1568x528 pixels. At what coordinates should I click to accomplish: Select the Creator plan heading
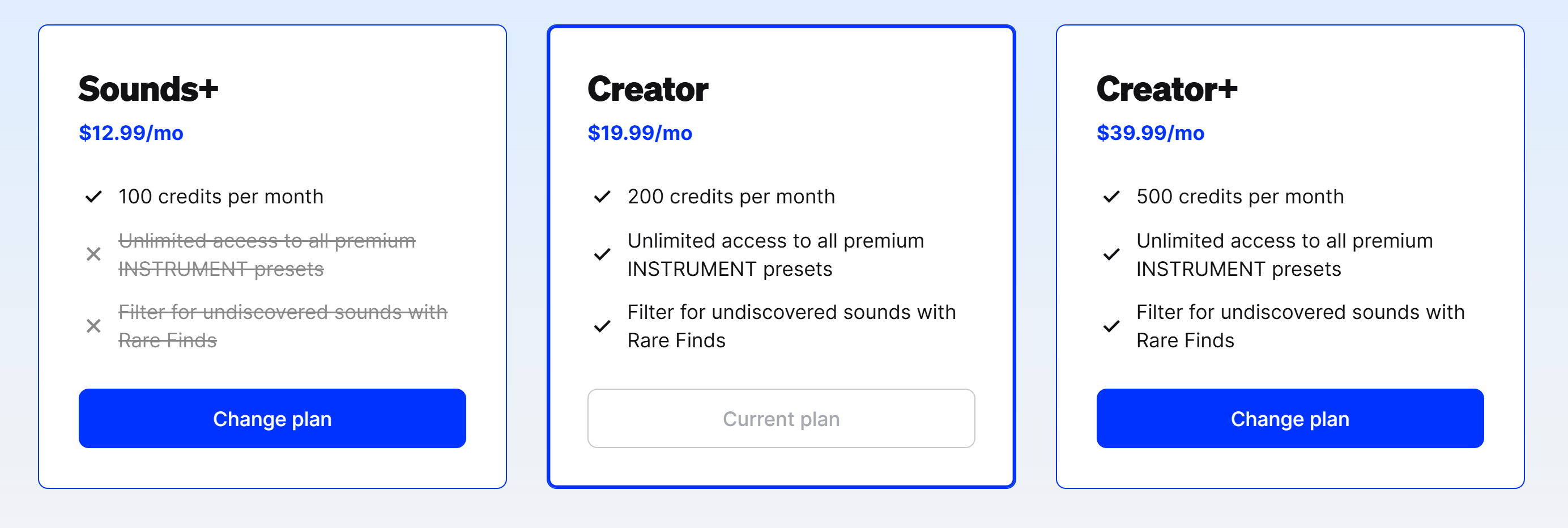pyautogui.click(x=647, y=89)
